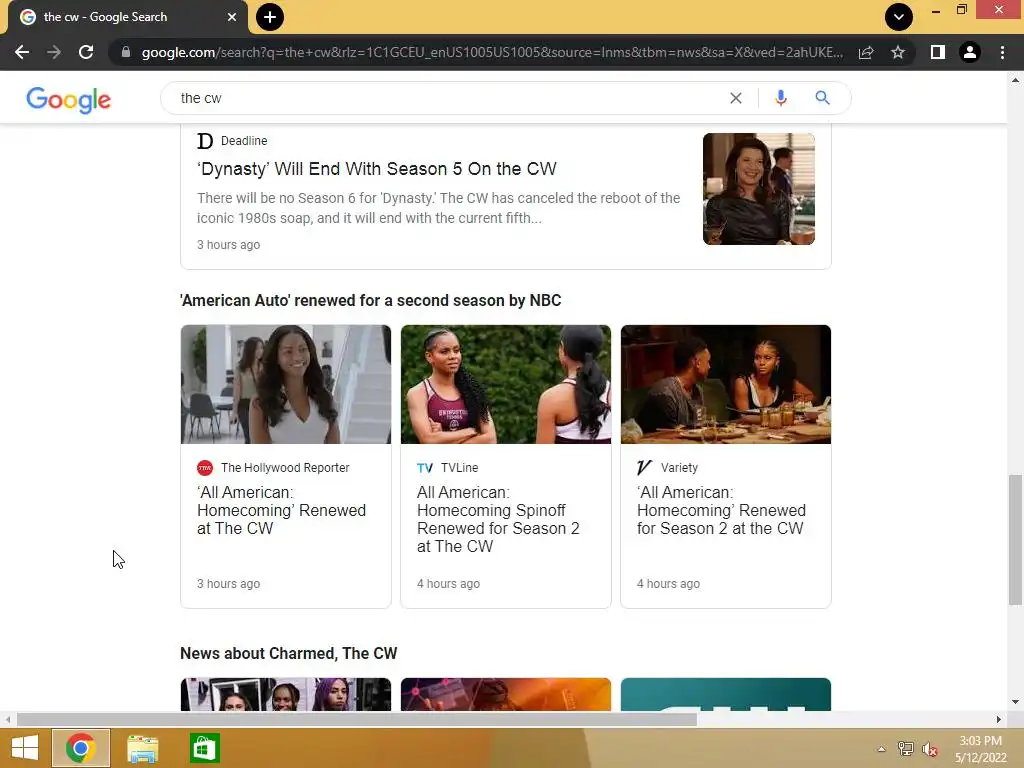Open tab search dropdown arrow
The height and width of the screenshot is (768, 1024).
(899, 17)
